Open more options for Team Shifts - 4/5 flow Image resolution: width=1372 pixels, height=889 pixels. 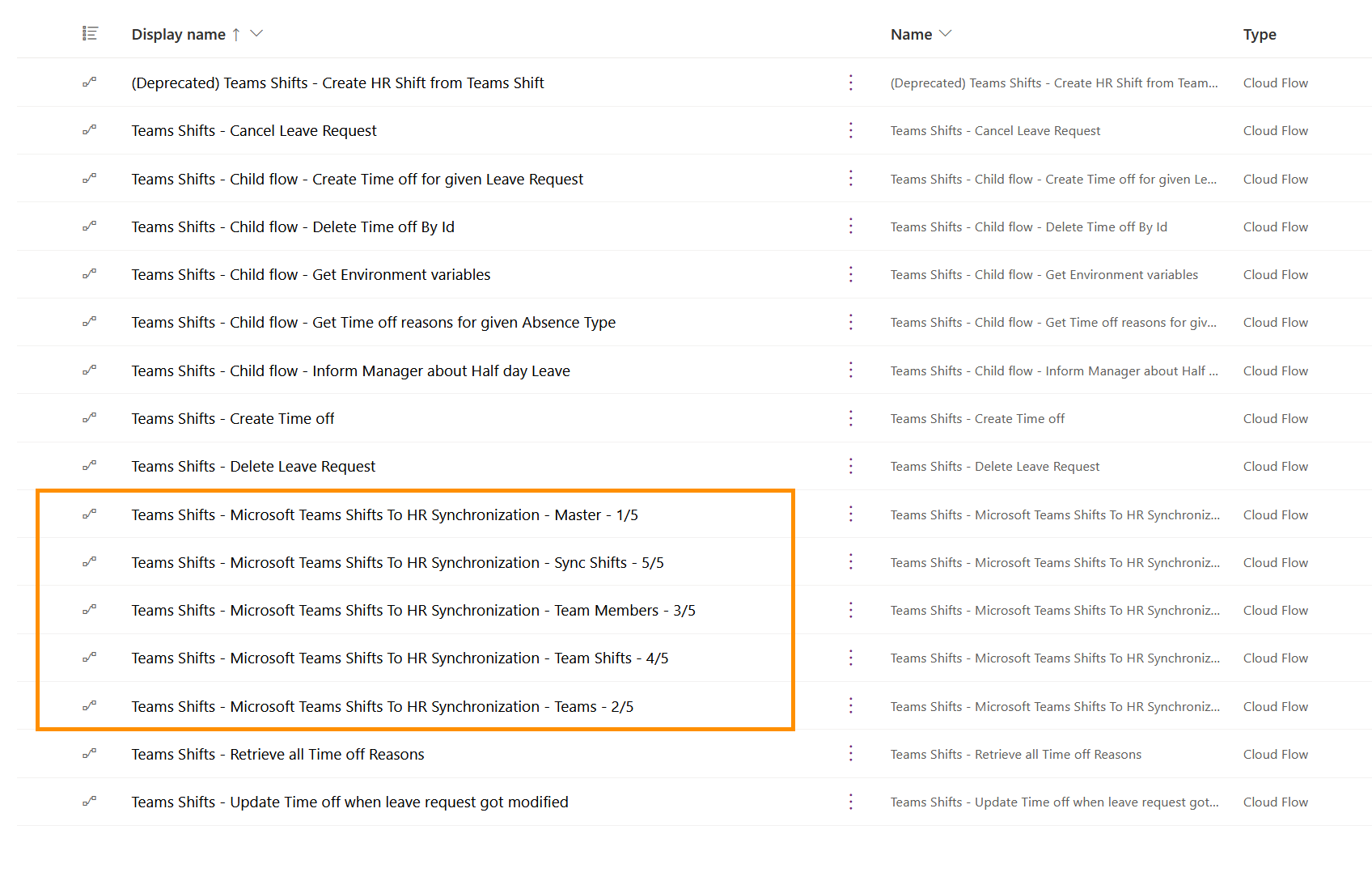(x=850, y=658)
